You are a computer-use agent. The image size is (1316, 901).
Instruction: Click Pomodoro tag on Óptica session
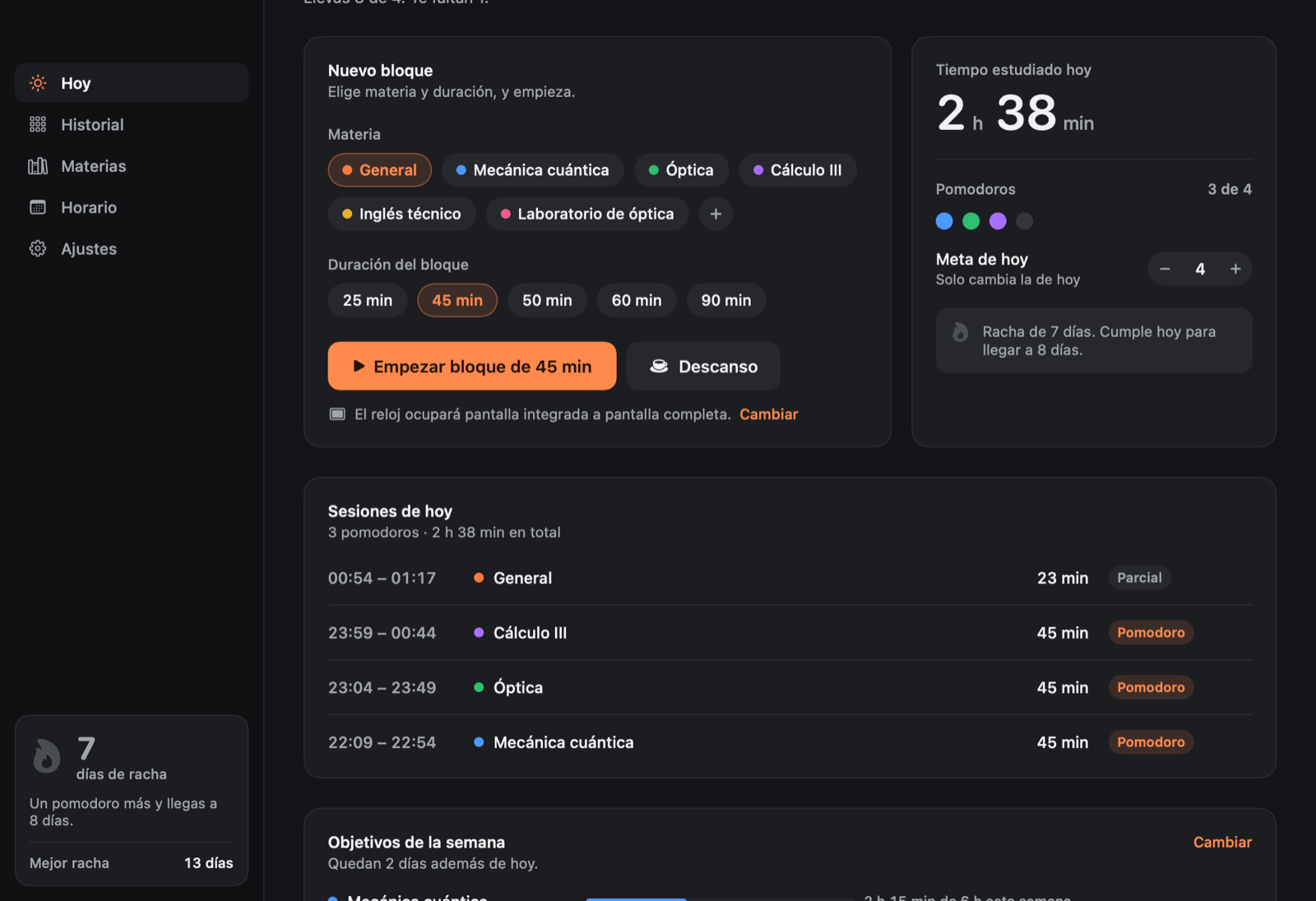1151,687
